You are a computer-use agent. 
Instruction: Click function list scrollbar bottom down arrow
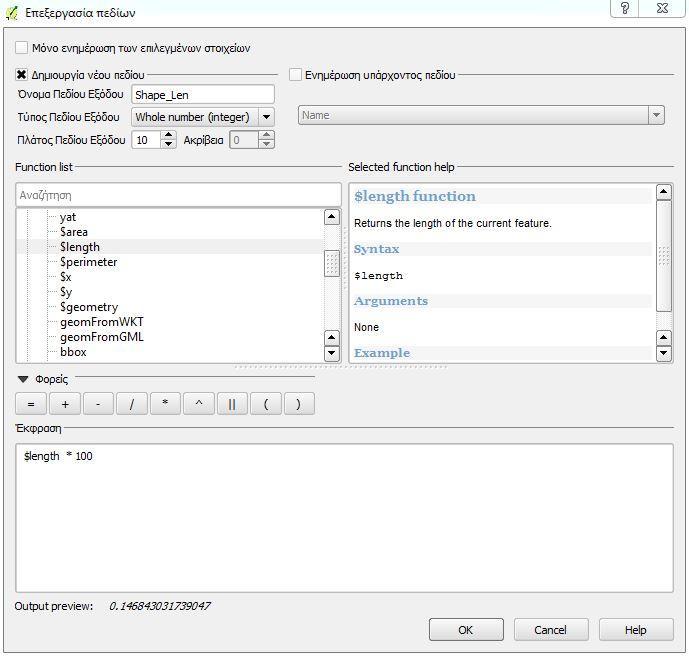332,353
